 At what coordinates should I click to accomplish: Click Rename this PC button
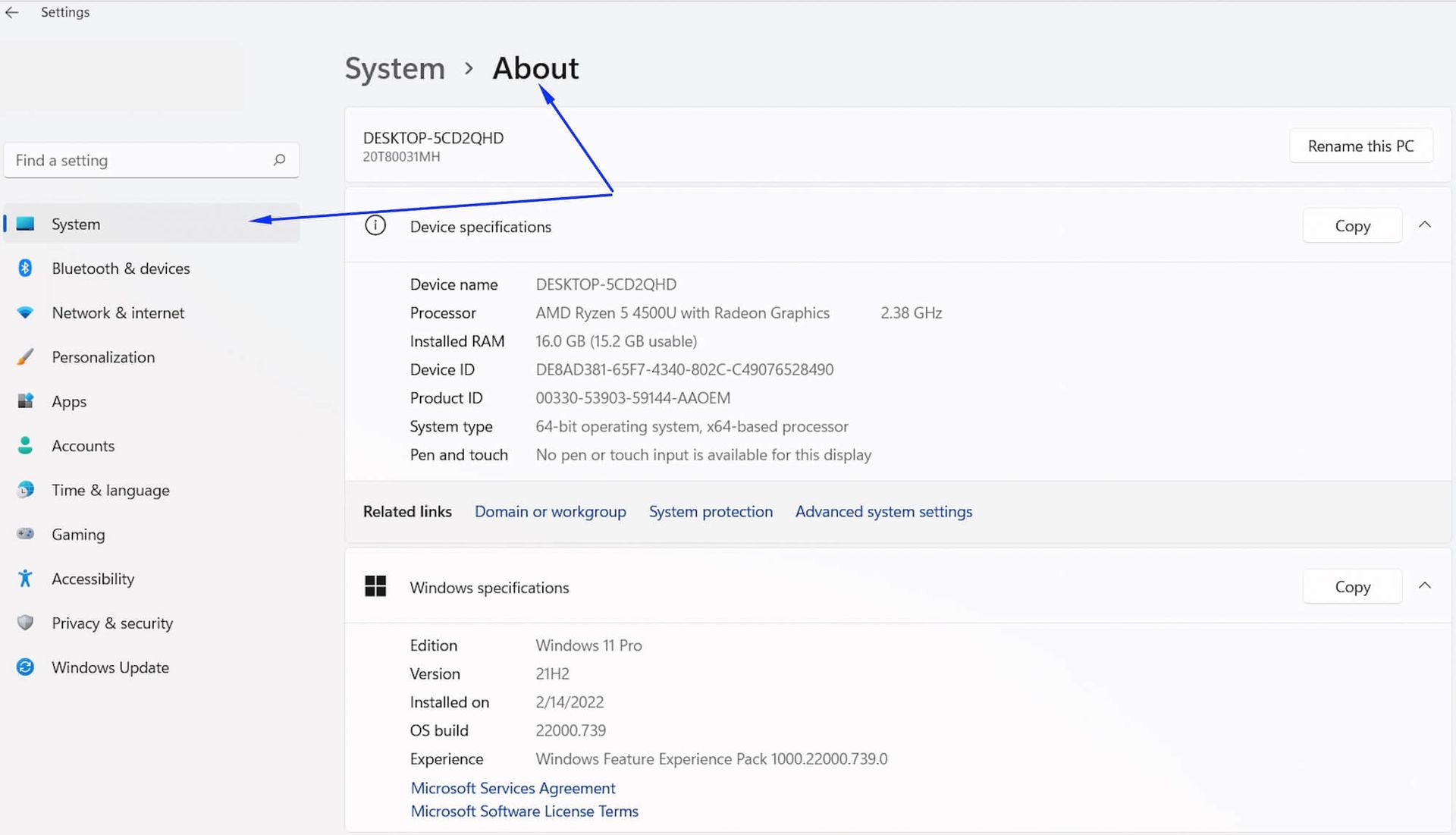[x=1360, y=146]
